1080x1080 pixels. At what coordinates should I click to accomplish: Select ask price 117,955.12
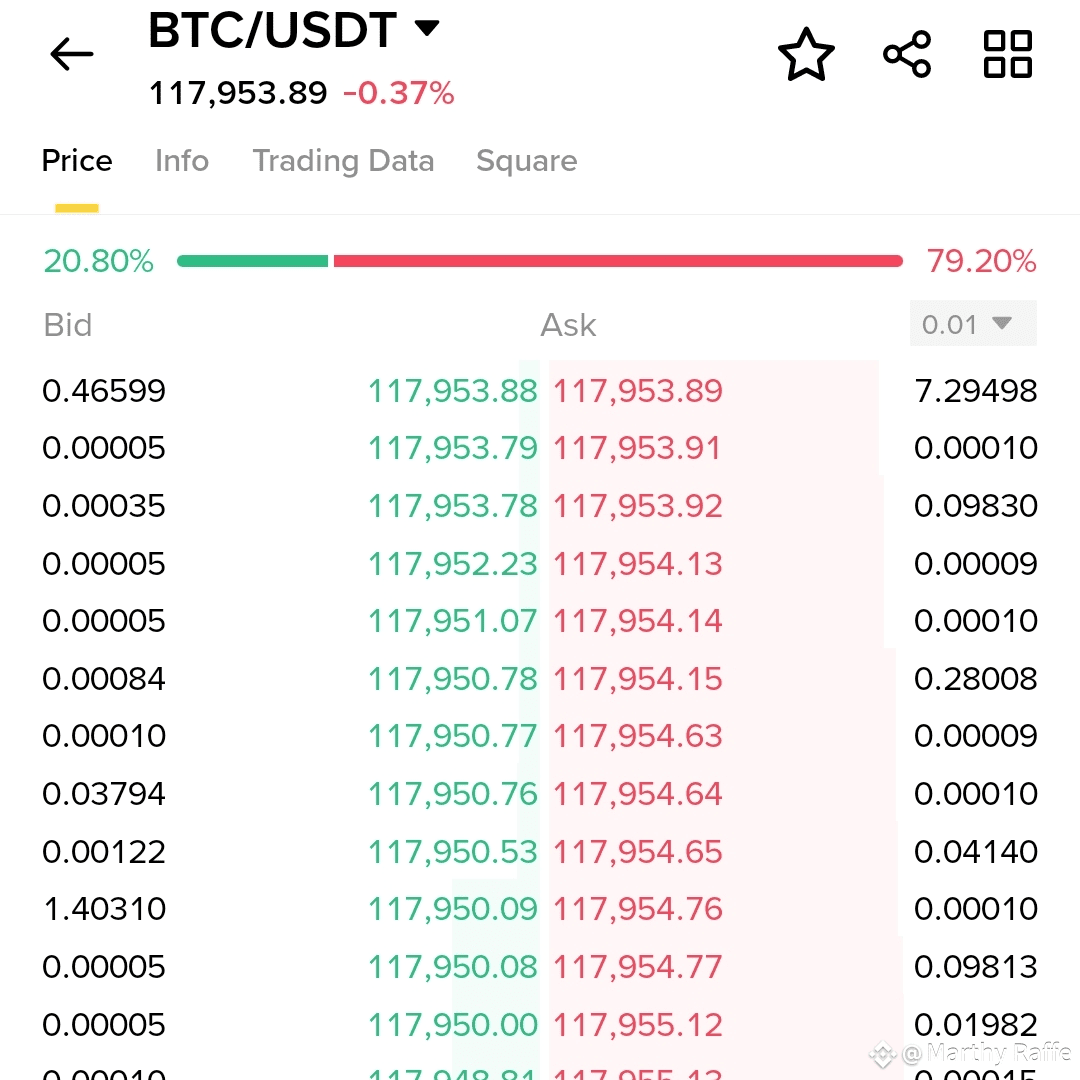[x=638, y=1025]
